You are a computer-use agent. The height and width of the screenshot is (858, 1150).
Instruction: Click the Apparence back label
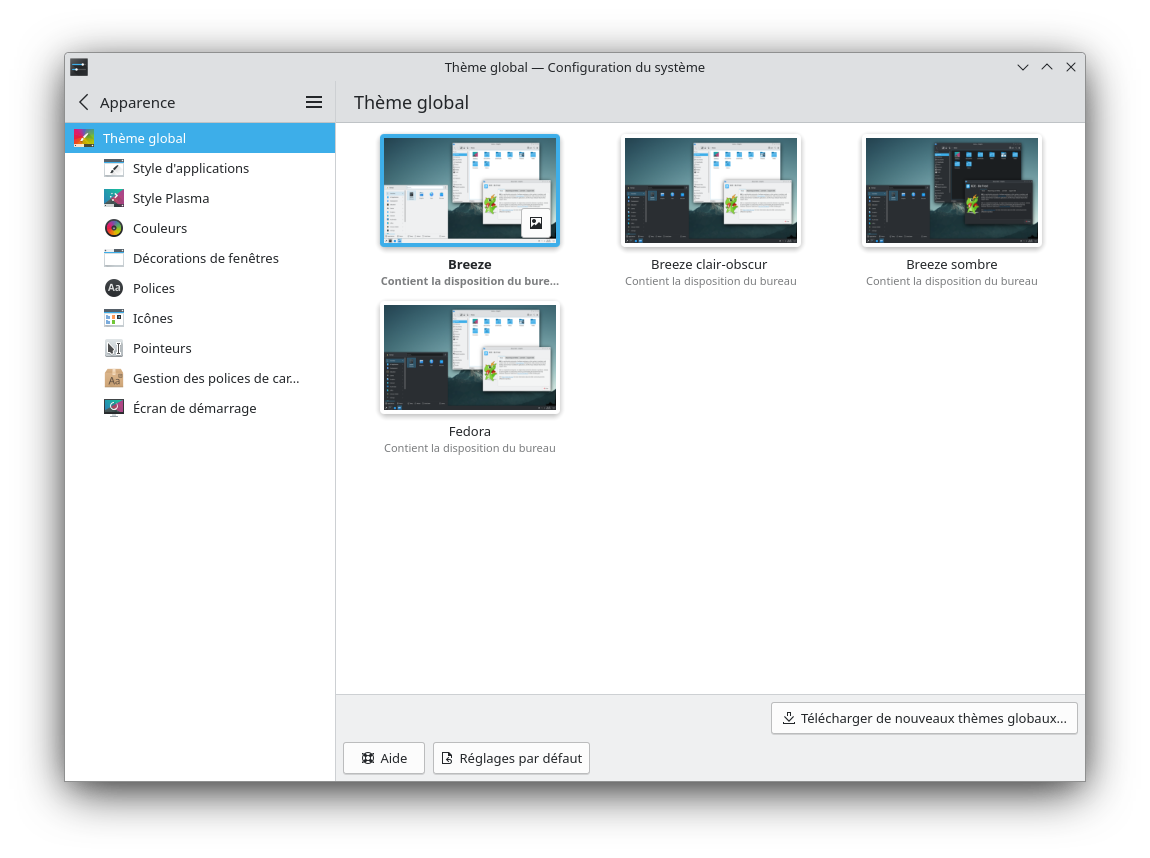tap(137, 103)
